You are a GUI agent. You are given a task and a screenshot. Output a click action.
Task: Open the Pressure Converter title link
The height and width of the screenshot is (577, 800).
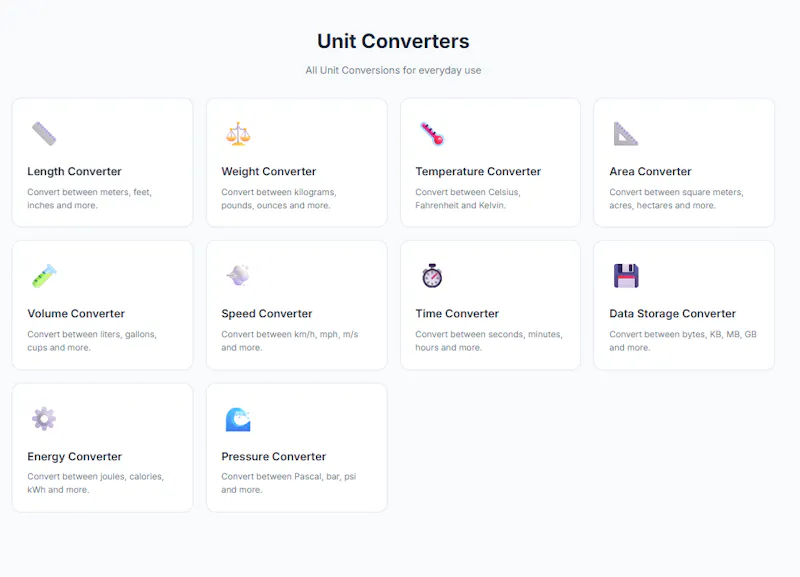point(273,457)
